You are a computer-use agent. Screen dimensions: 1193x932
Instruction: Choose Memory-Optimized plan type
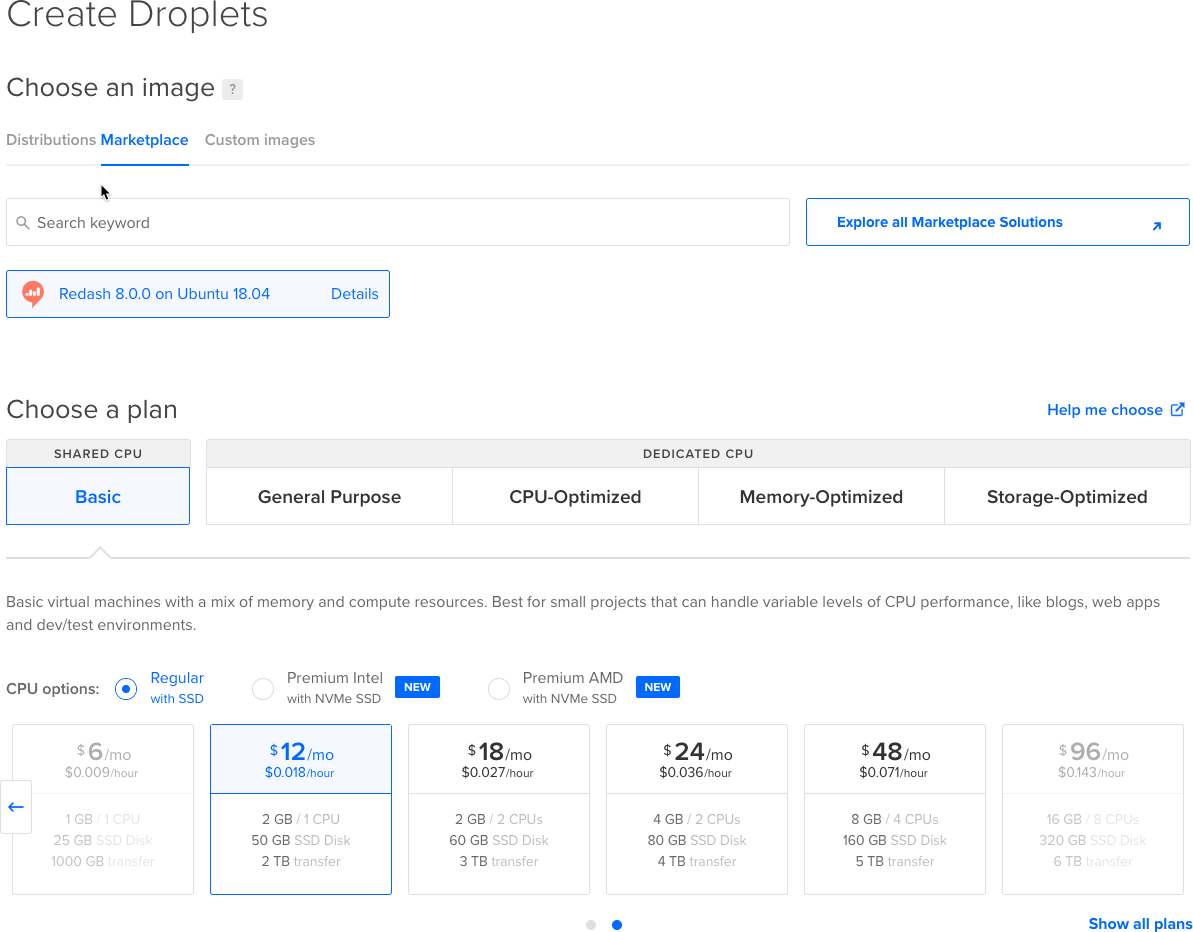point(821,496)
